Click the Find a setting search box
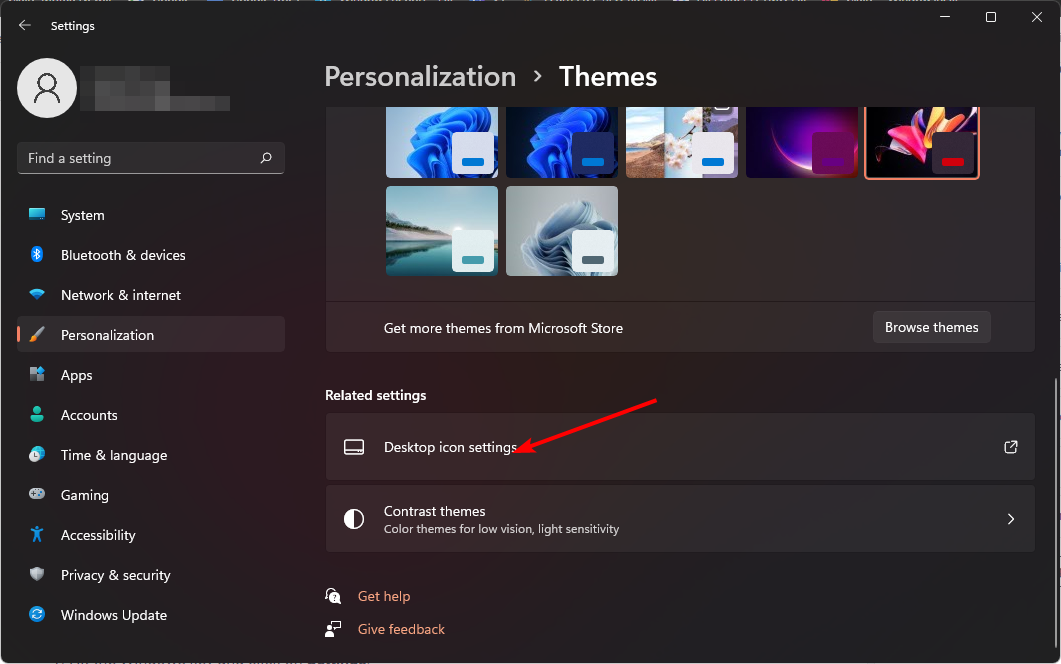Viewport: 1061px width, 664px height. point(150,158)
